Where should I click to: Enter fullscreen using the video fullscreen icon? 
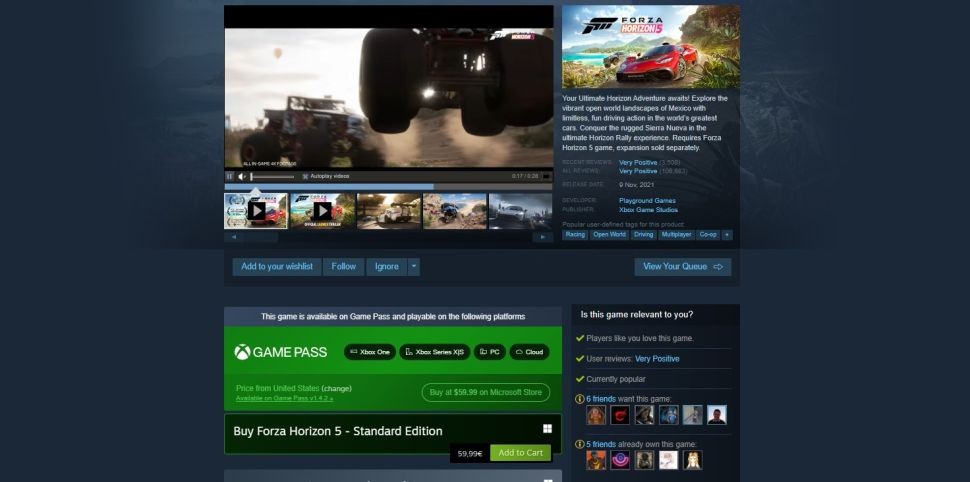[547, 176]
